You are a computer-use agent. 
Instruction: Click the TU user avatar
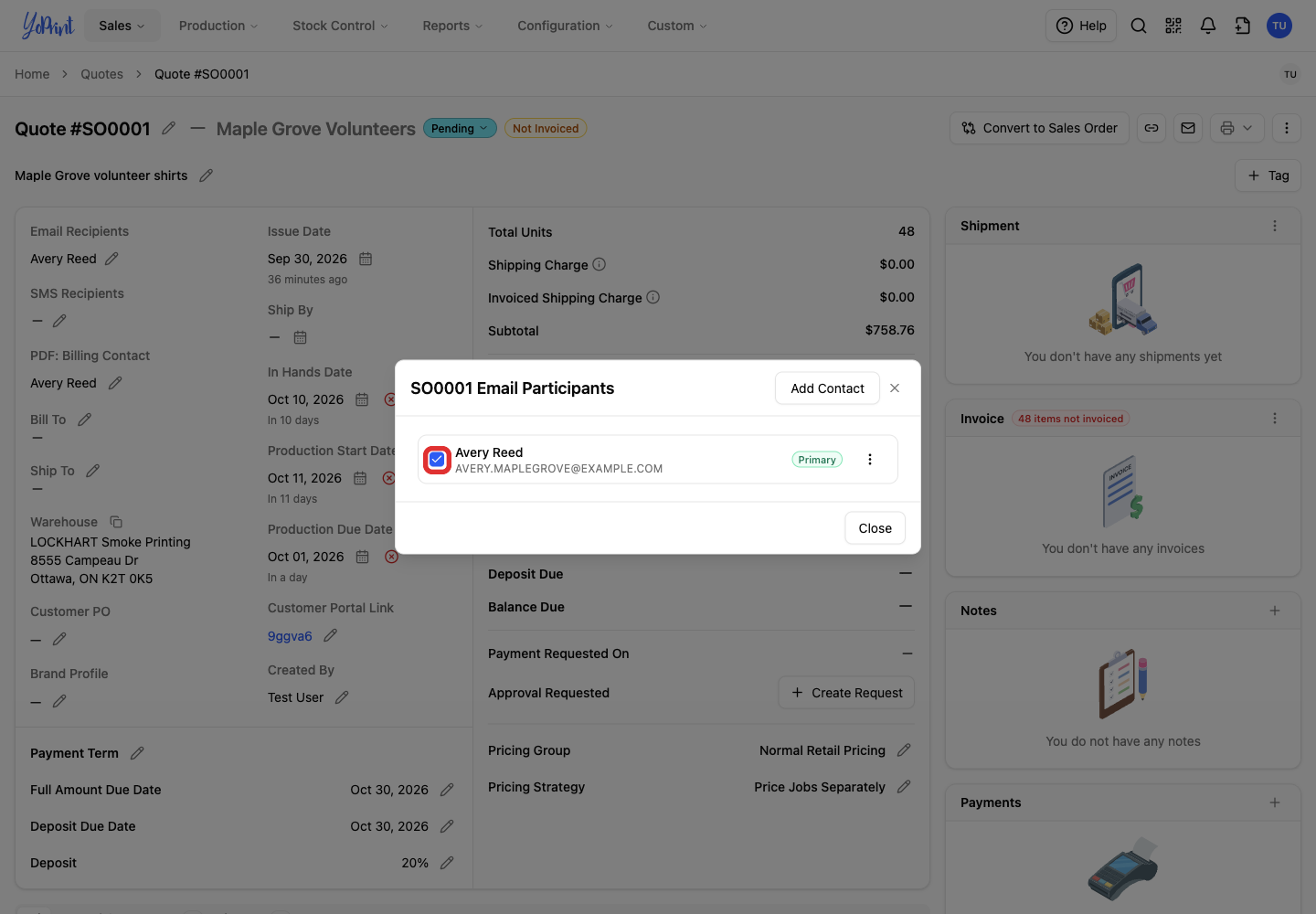(x=1279, y=26)
